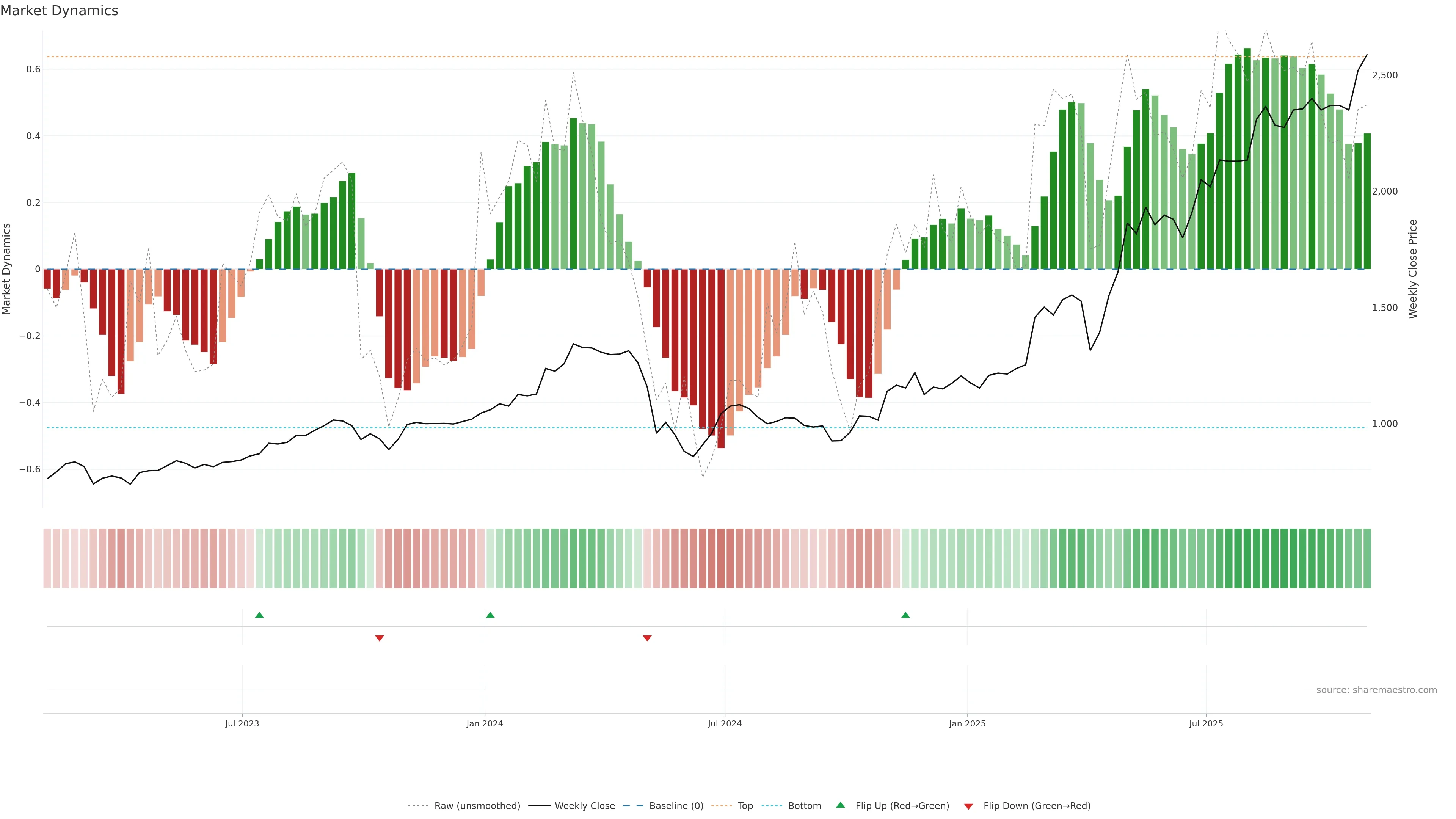1456x819 pixels.
Task: Click the green triangle icon in the legend
Action: coord(841,805)
